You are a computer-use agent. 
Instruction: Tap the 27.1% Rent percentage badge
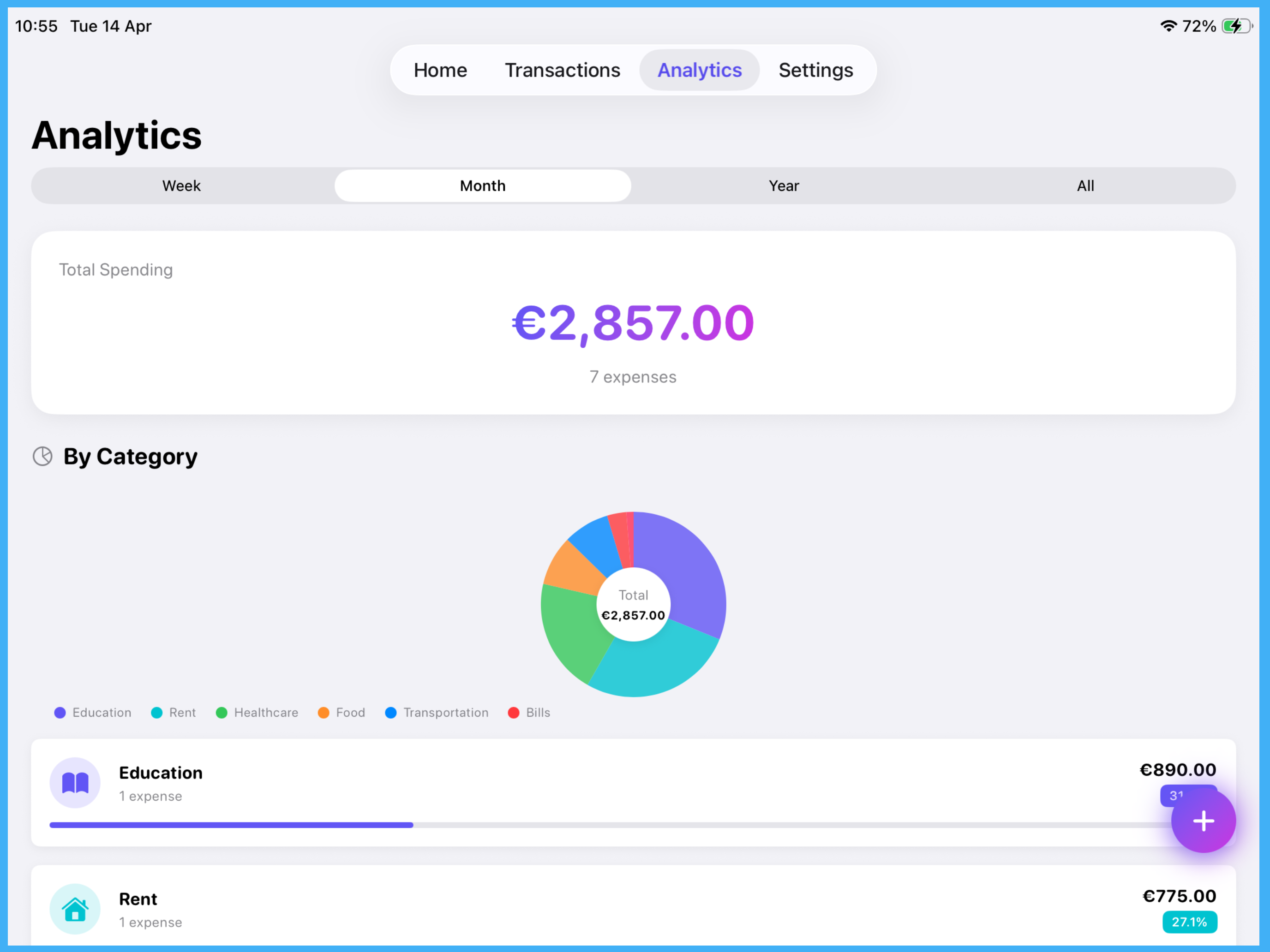coord(1190,922)
